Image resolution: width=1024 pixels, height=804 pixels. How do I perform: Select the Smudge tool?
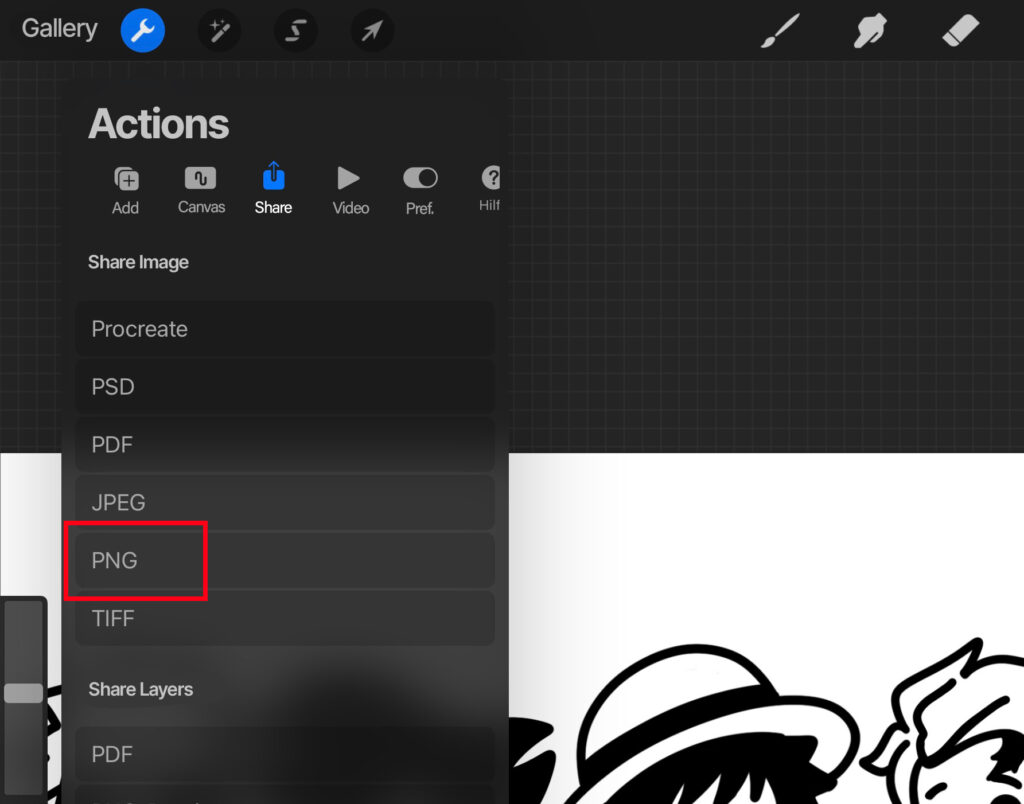click(869, 30)
